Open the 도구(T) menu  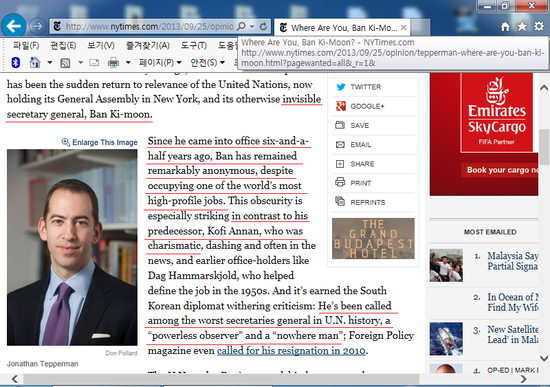coord(194,46)
